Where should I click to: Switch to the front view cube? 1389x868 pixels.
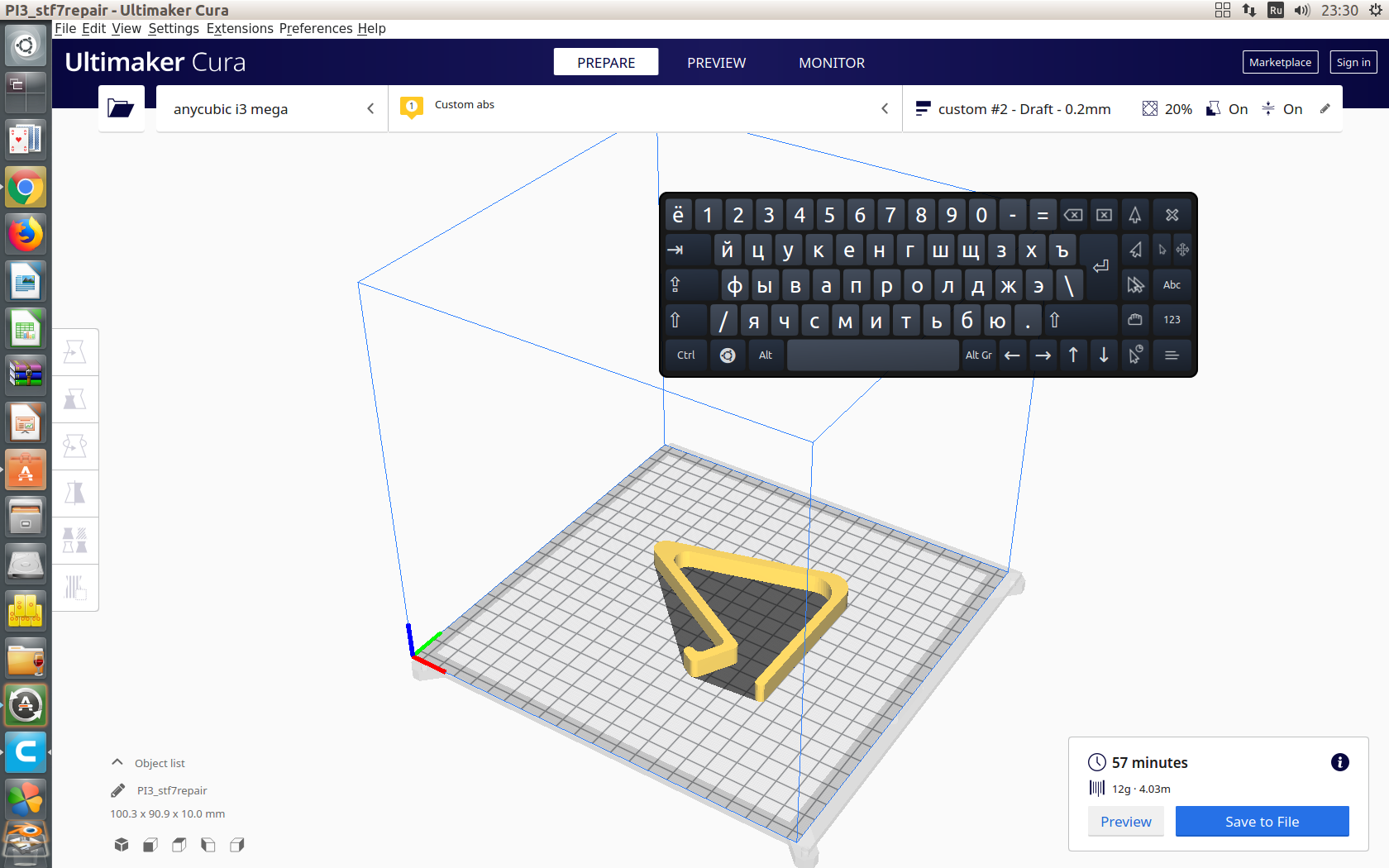tap(150, 844)
